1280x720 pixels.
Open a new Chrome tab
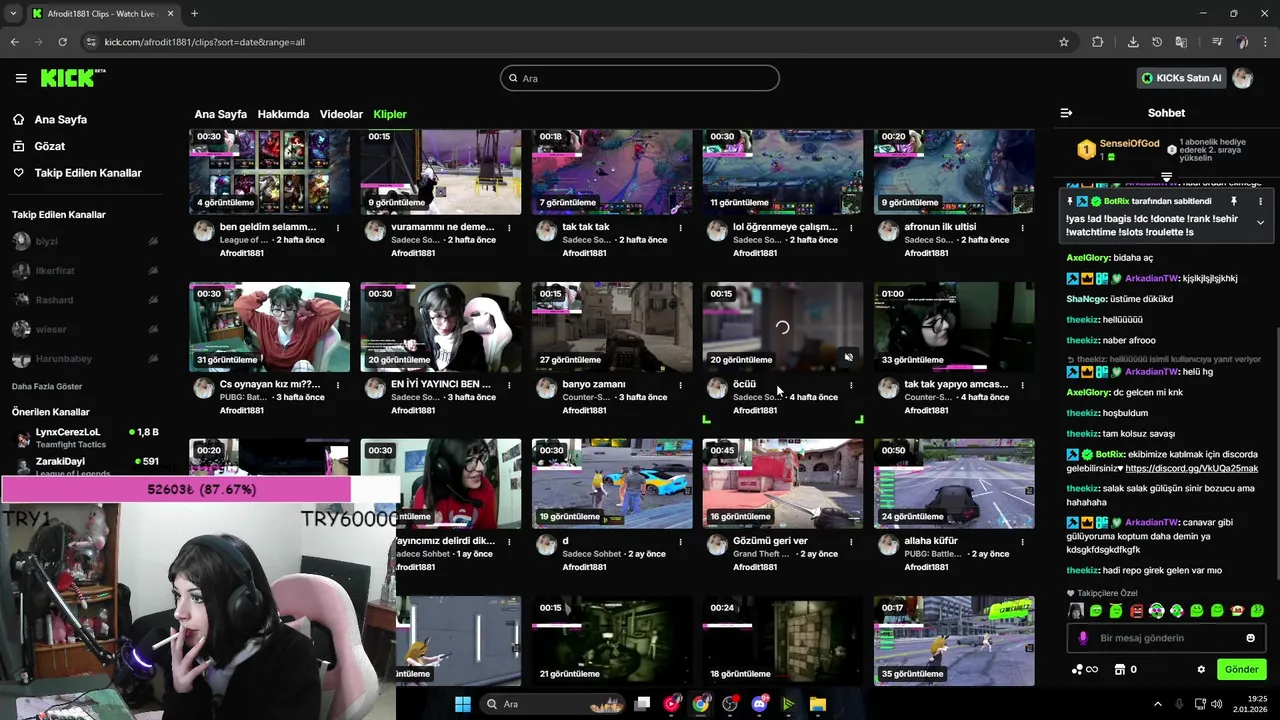coord(194,13)
